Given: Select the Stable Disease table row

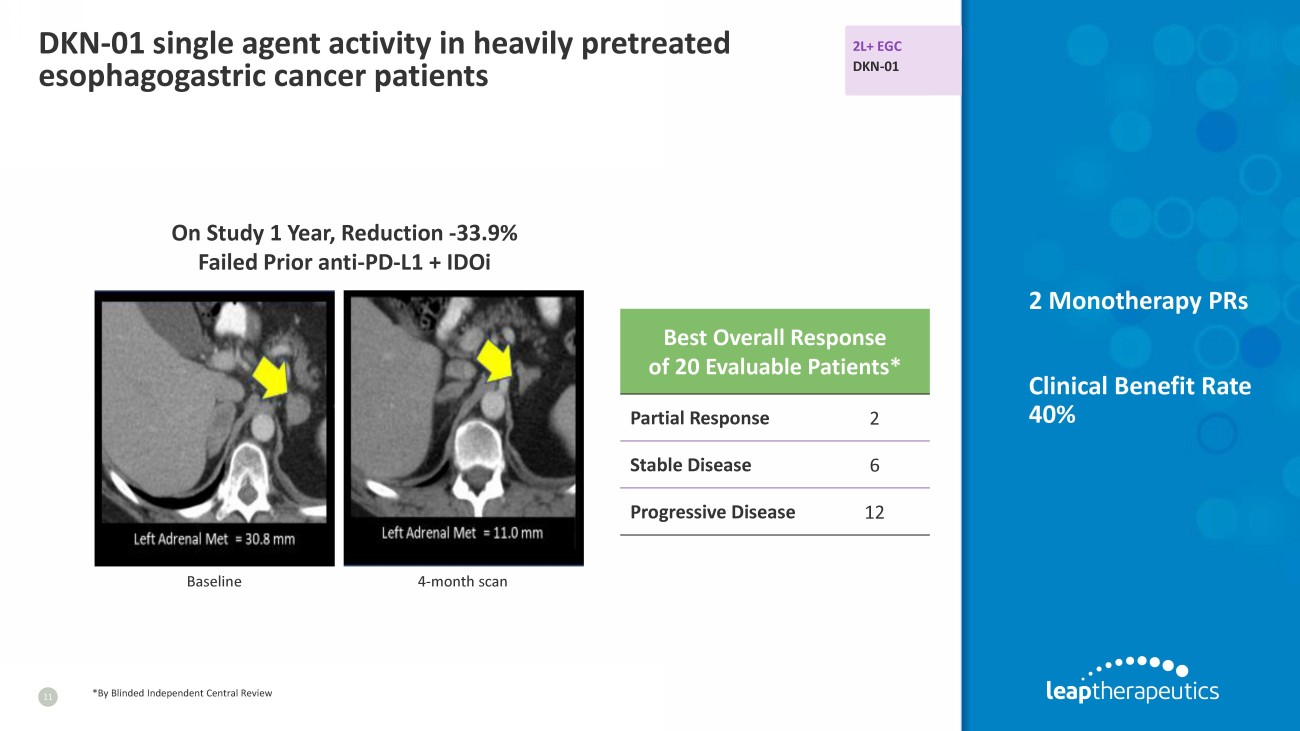Looking at the screenshot, I should (774, 465).
